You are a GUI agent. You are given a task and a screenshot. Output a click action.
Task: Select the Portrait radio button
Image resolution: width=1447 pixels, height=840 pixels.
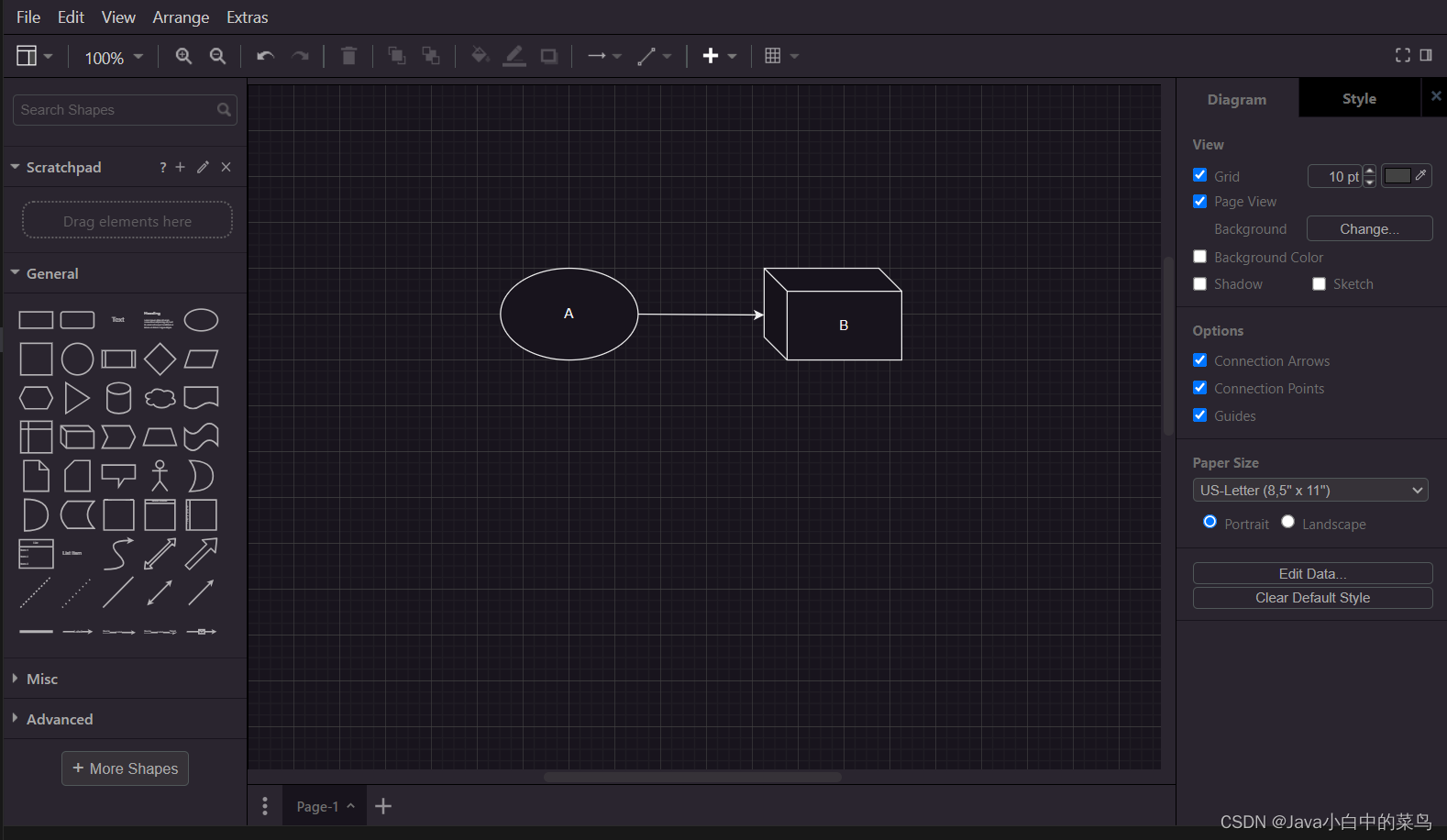(1210, 522)
